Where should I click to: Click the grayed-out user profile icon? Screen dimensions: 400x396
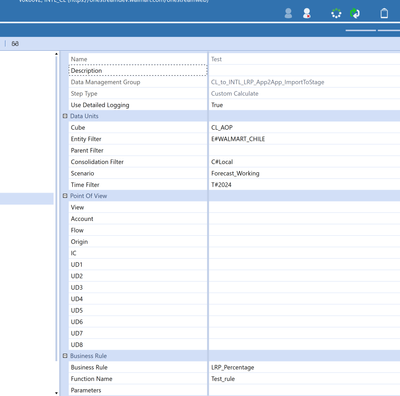coord(288,13)
